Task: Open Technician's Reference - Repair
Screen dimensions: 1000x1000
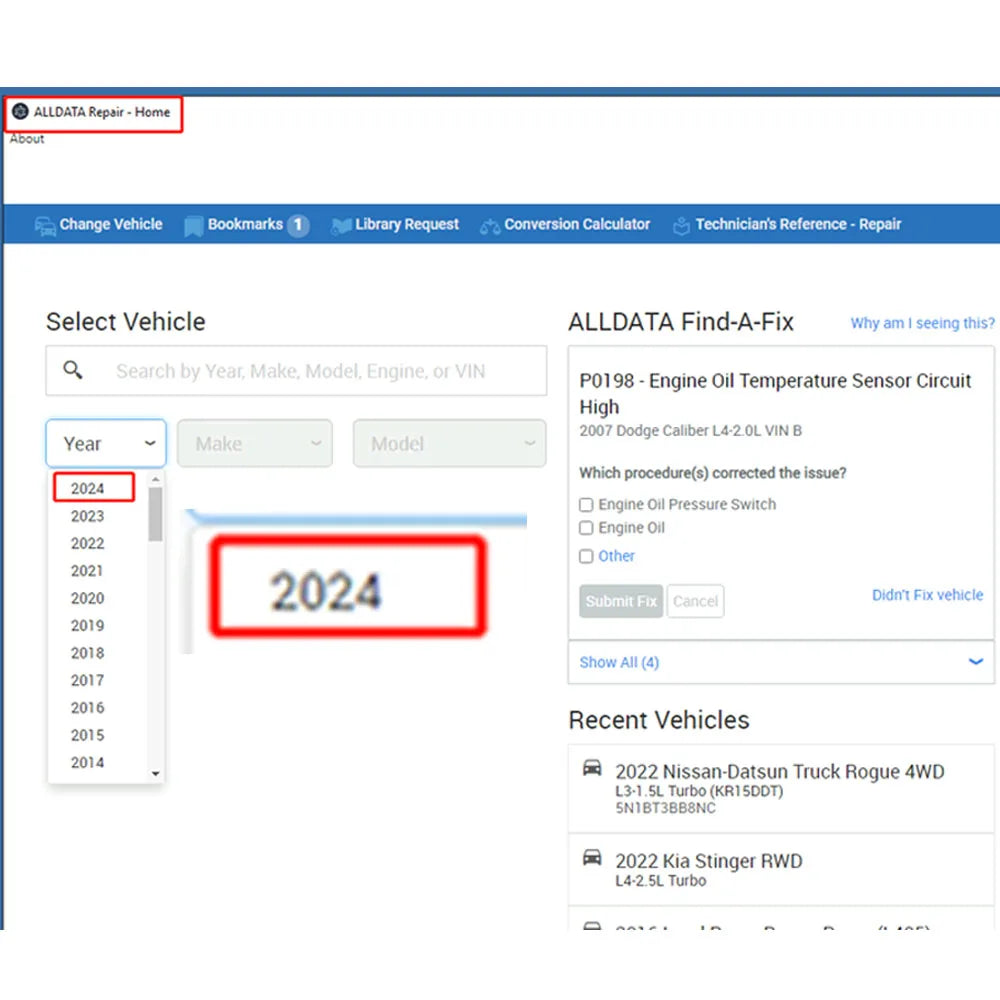Action: pyautogui.click(x=787, y=224)
